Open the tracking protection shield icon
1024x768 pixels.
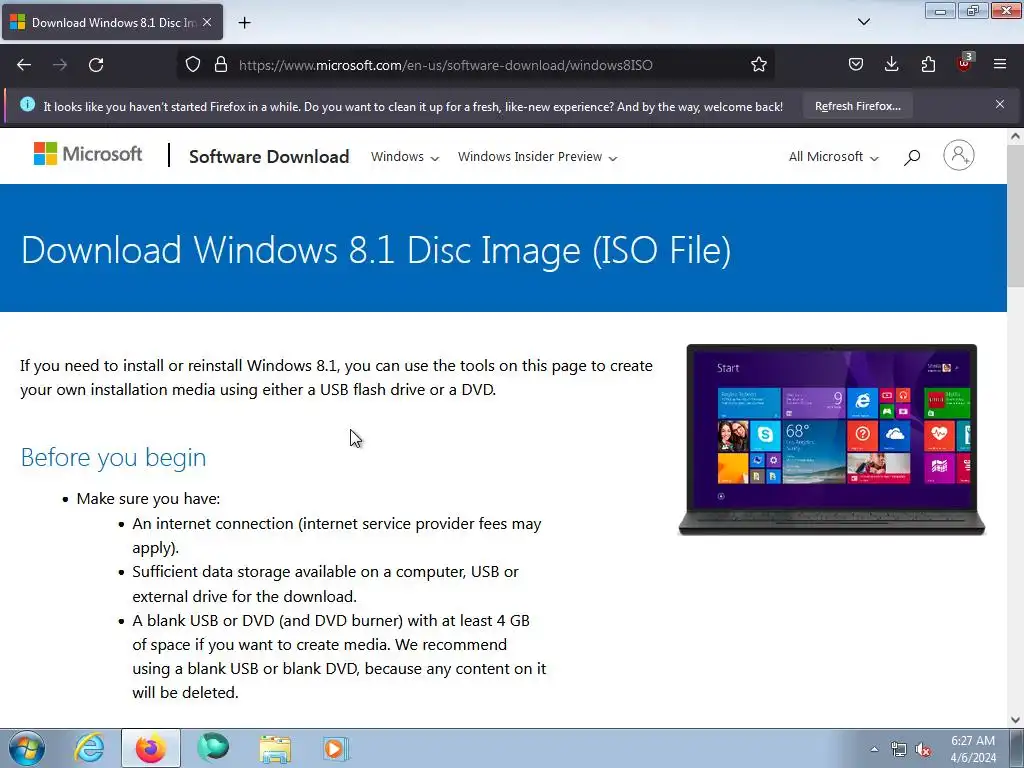(x=193, y=65)
